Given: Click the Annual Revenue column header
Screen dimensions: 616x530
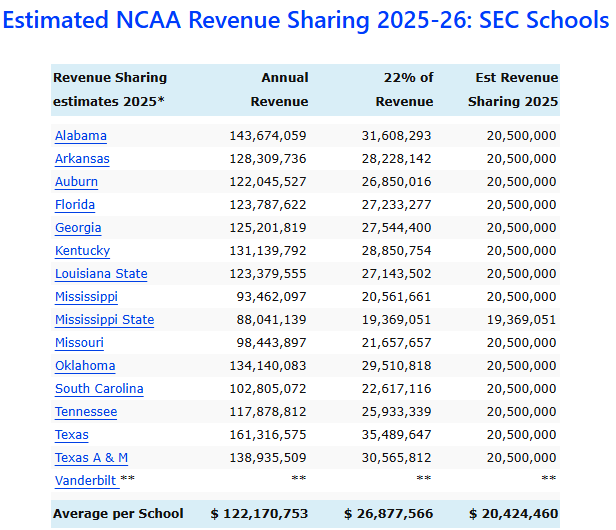Looking at the screenshot, I should pyautogui.click(x=279, y=90).
